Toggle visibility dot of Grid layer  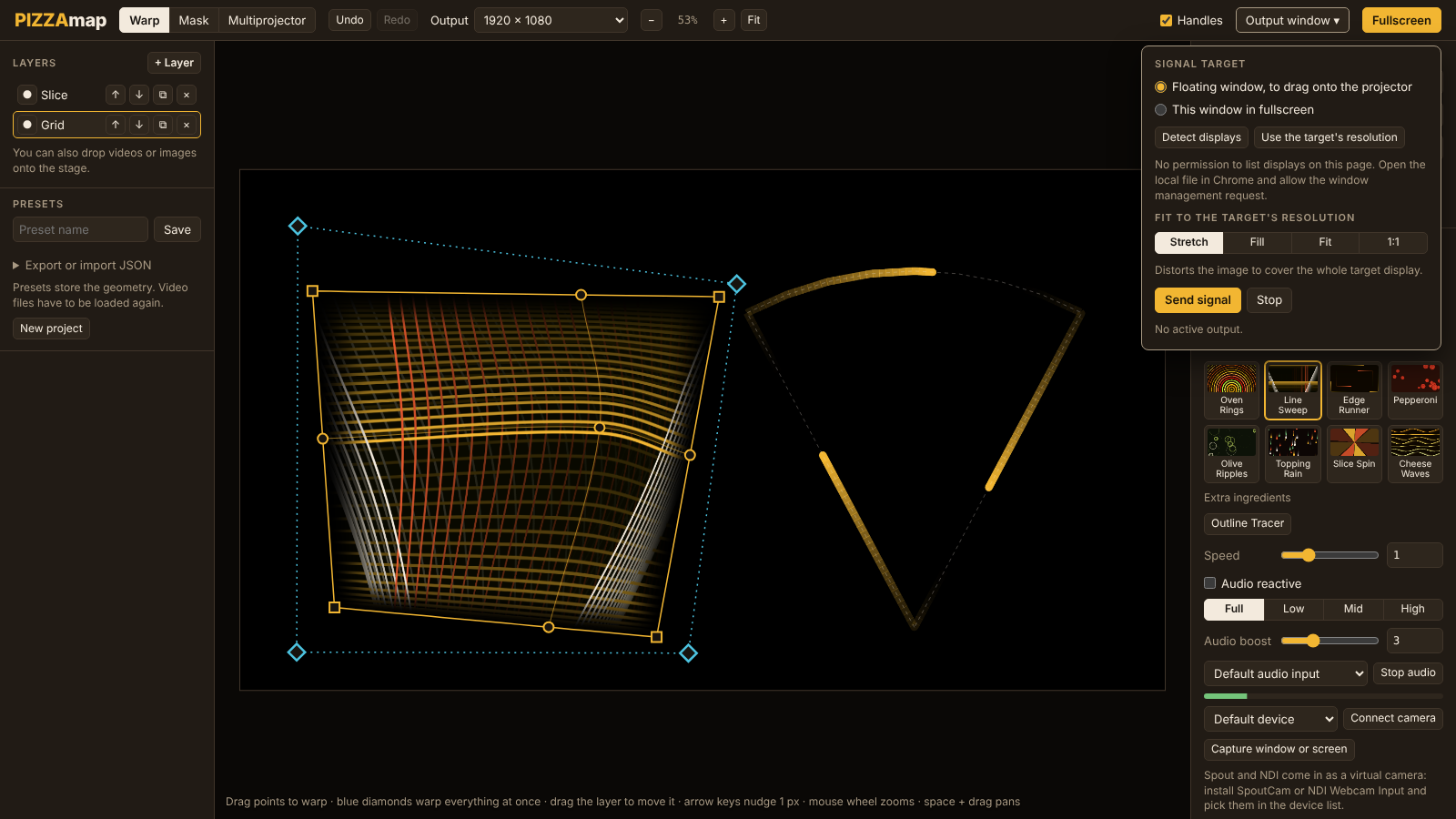[27, 125]
